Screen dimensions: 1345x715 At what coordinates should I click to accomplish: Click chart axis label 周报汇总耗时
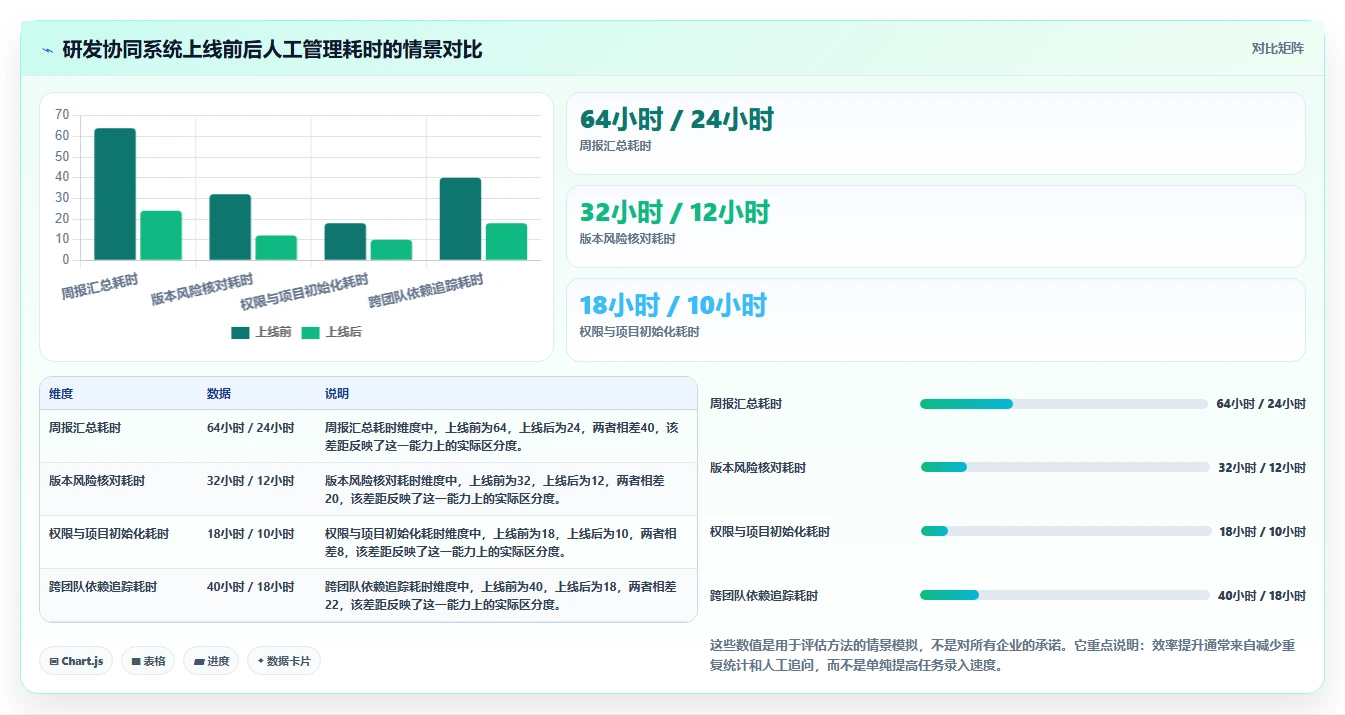[100, 286]
